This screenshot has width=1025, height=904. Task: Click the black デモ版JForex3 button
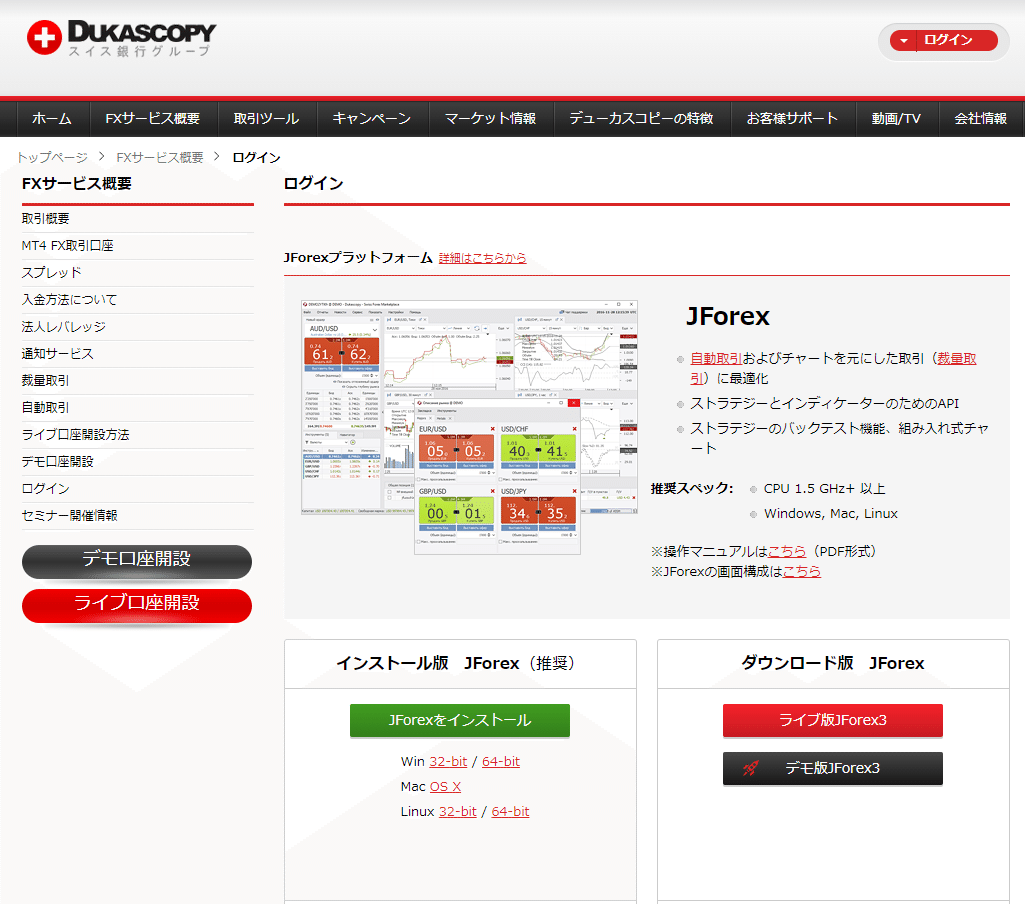(833, 768)
